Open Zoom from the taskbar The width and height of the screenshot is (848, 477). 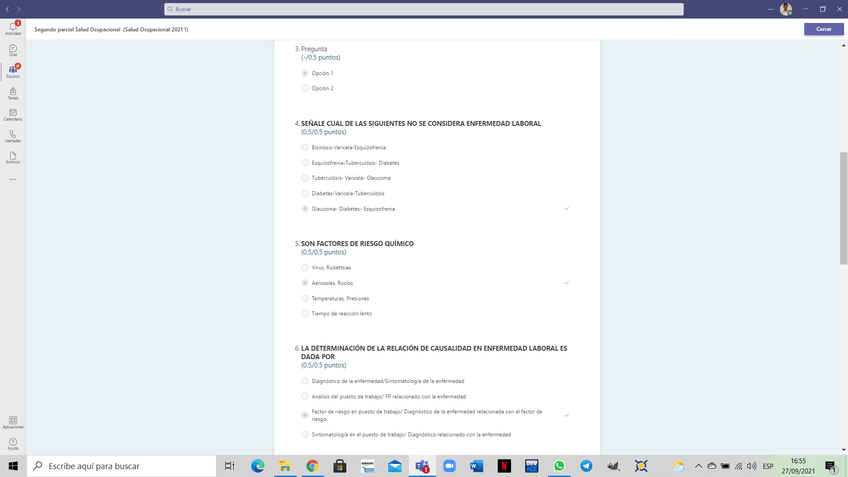449,466
